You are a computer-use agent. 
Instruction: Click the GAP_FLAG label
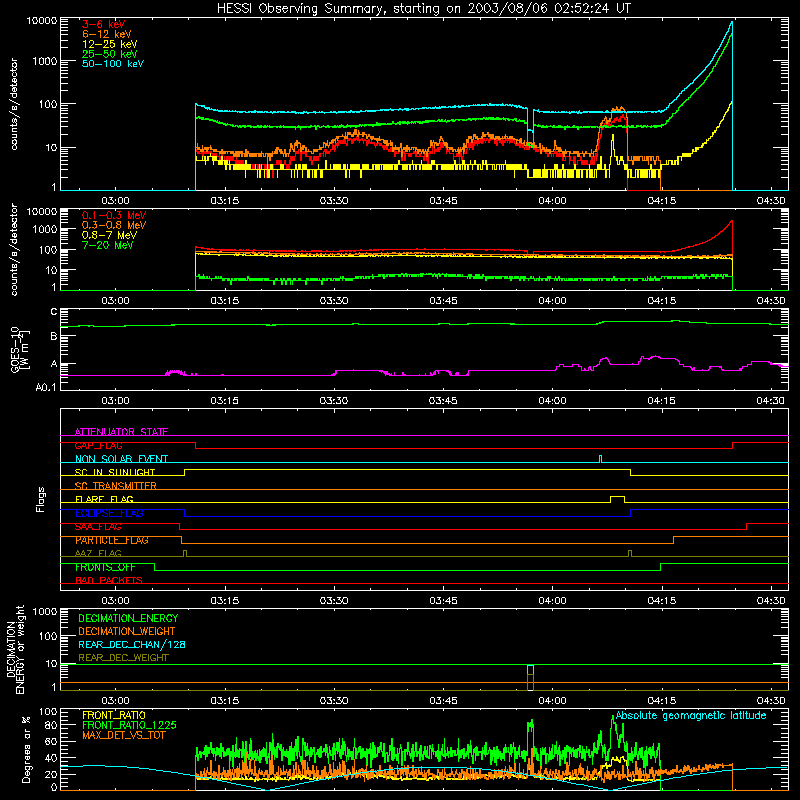click(x=98, y=445)
